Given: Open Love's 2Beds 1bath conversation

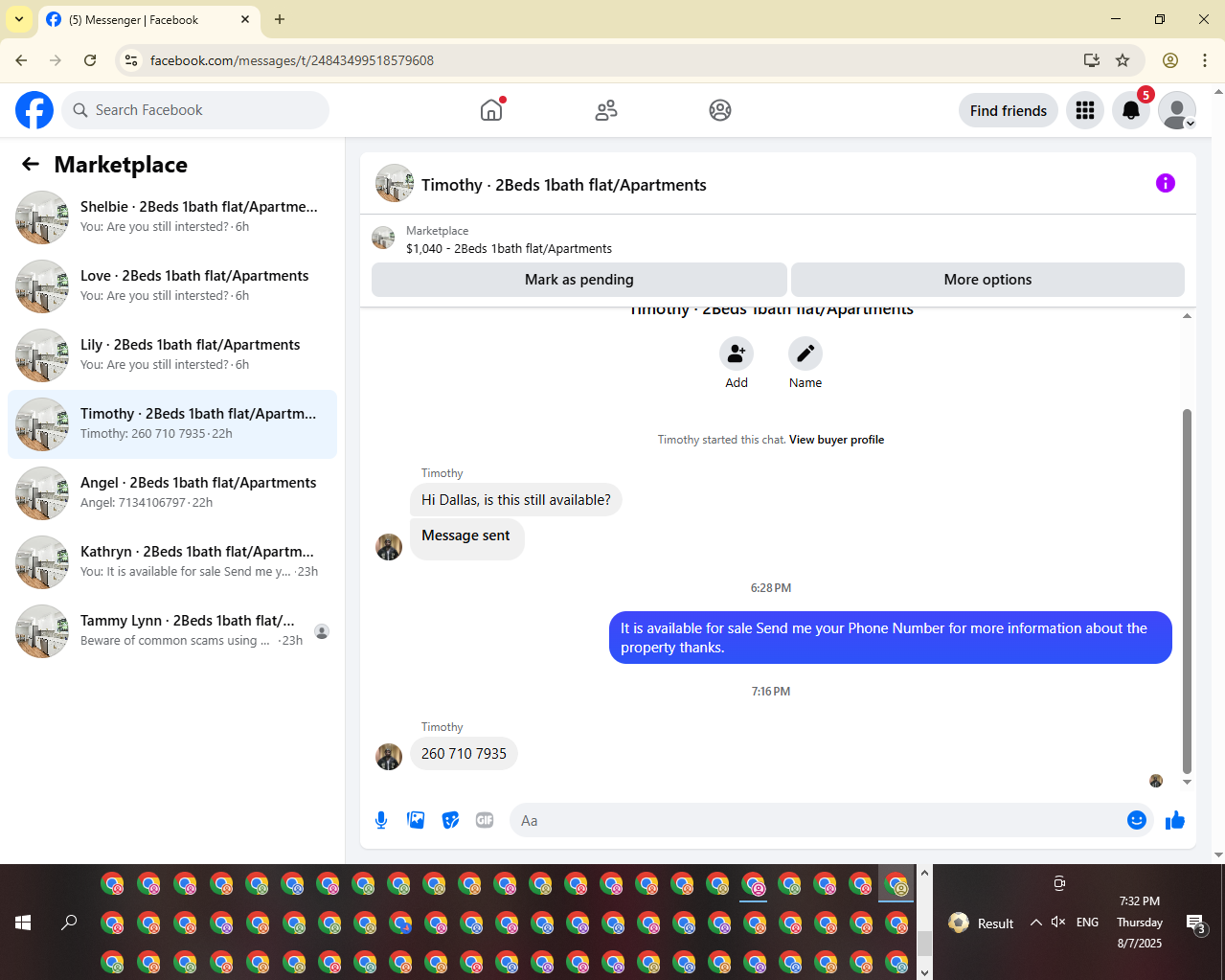Looking at the screenshot, I should coord(172,286).
